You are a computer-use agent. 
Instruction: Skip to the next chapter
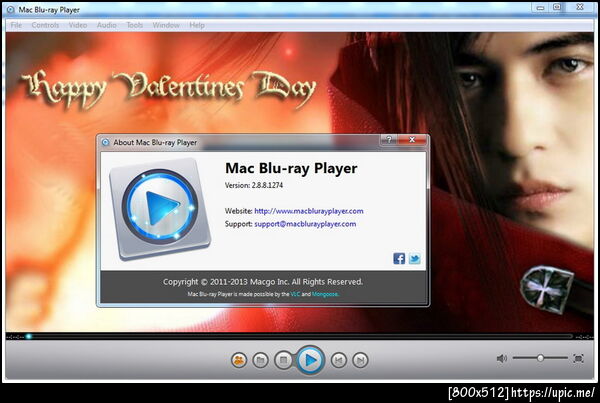click(360, 360)
